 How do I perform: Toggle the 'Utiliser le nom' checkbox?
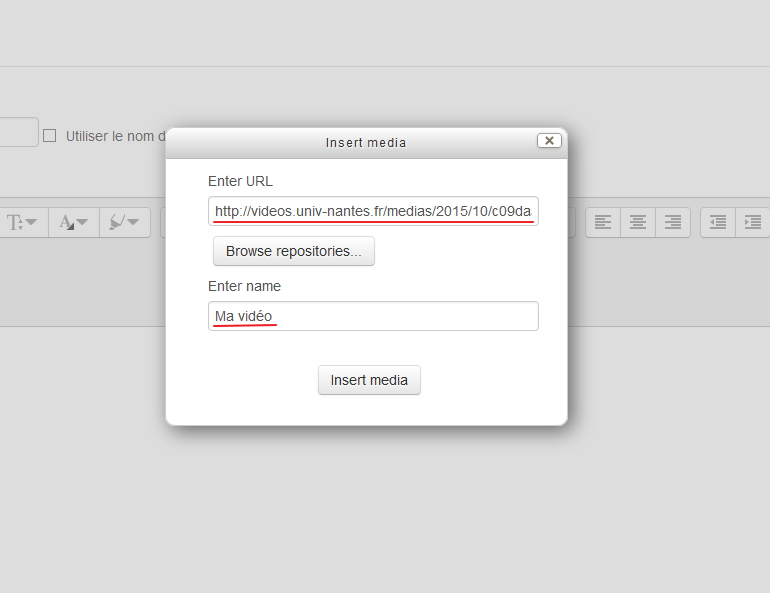pyautogui.click(x=49, y=135)
